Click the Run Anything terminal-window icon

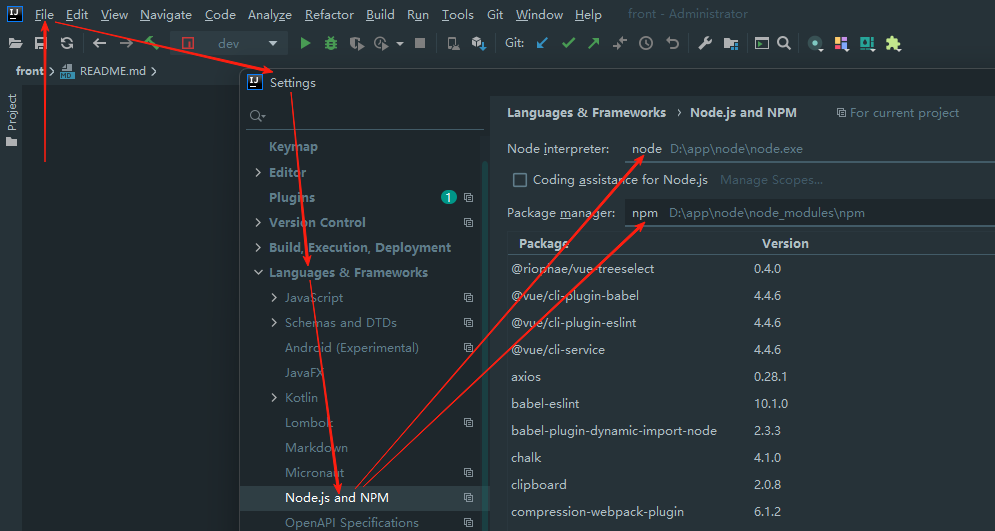pos(762,43)
